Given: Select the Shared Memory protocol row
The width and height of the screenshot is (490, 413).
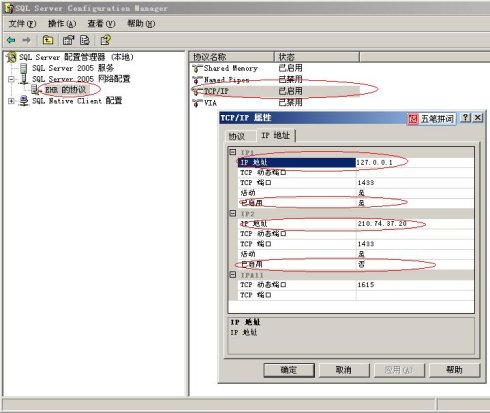Looking at the screenshot, I should point(276,68).
